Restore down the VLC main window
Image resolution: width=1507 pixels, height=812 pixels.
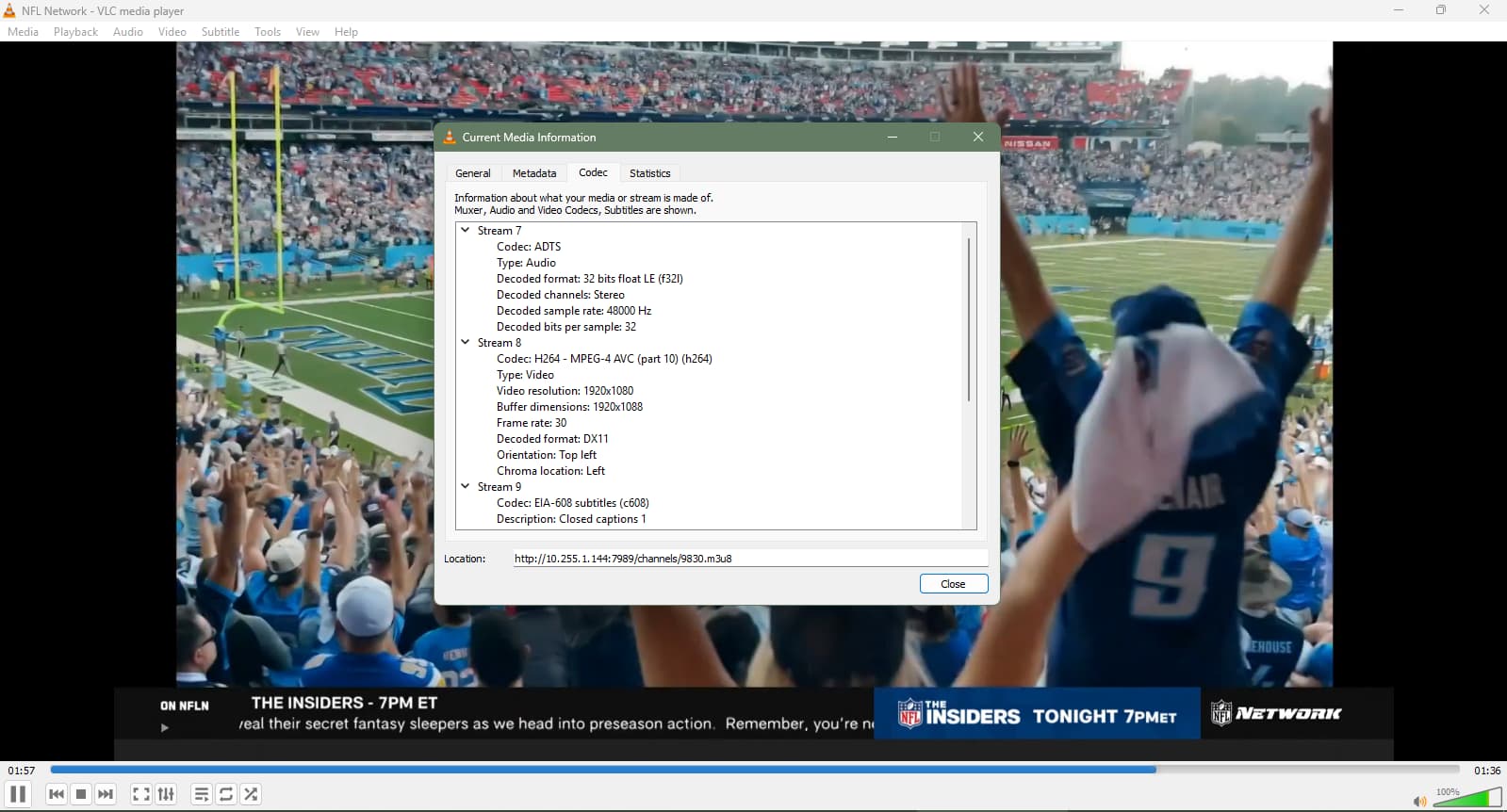click(1441, 10)
